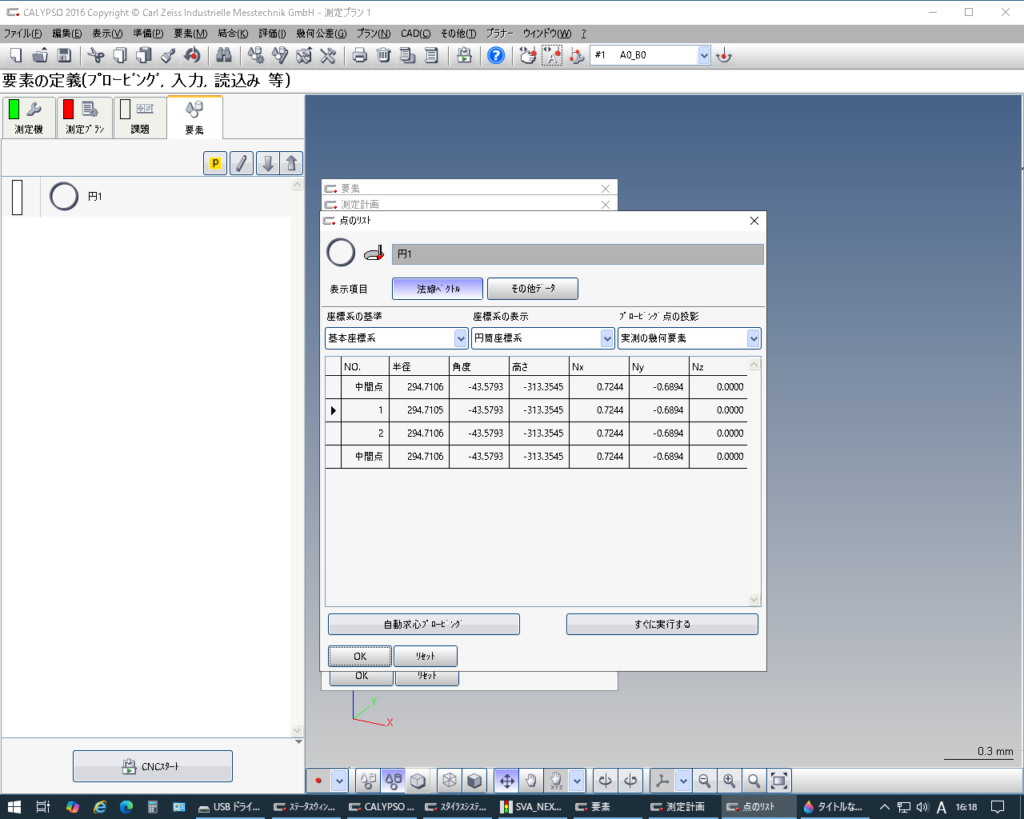Click the zoom in magnifier icon

tap(730, 780)
